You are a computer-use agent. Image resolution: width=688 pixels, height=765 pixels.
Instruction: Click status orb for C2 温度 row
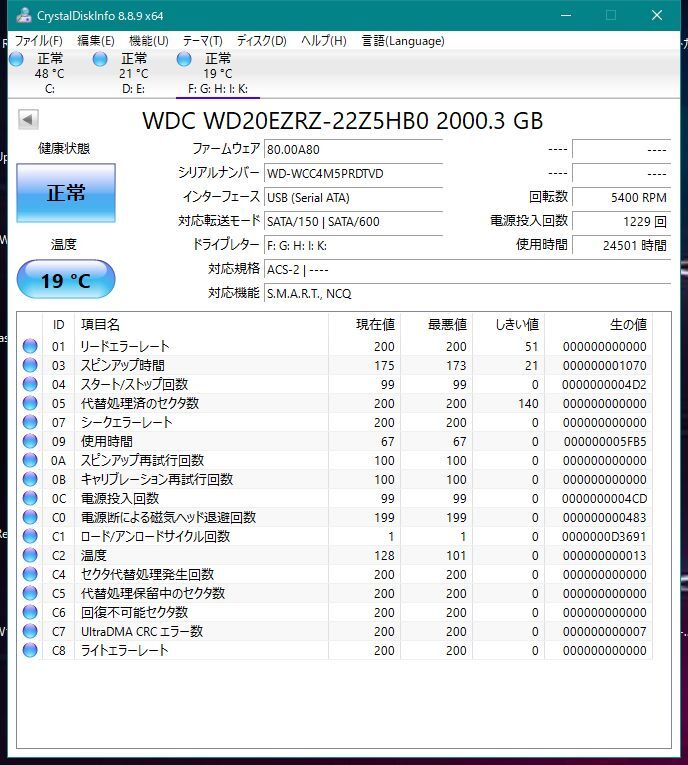pyautogui.click(x=30, y=555)
